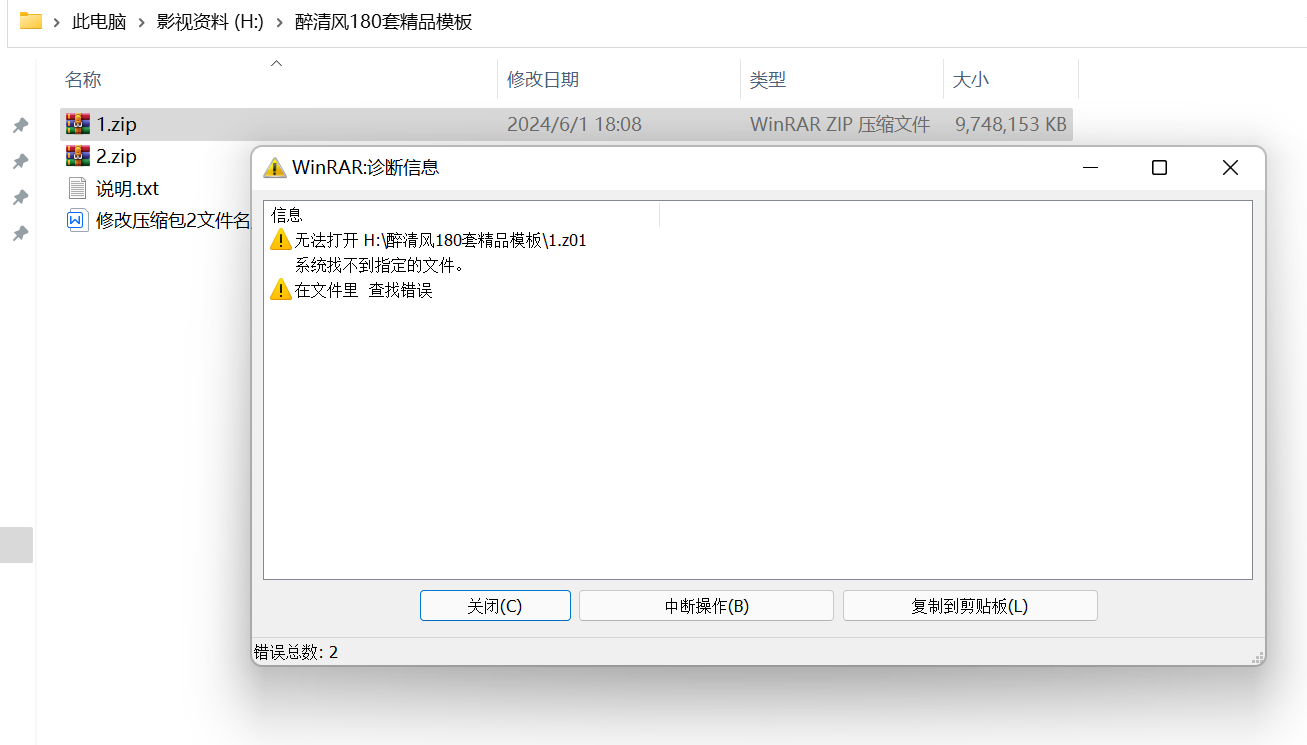Click the WinRAR ZIP 压缩文件 type cell
The height and width of the screenshot is (745, 1307).
[840, 125]
